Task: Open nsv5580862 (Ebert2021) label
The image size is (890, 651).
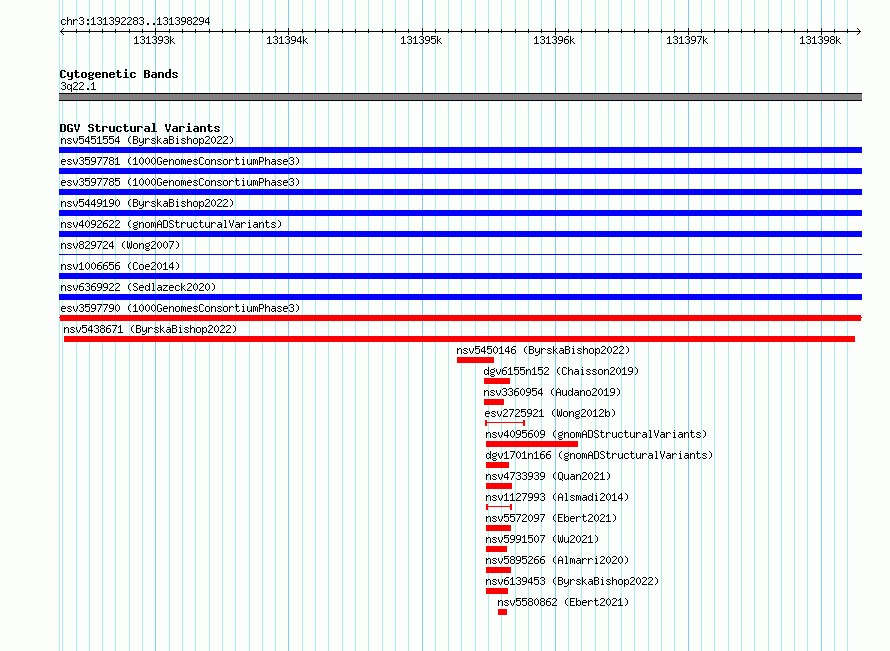Action: pos(563,602)
